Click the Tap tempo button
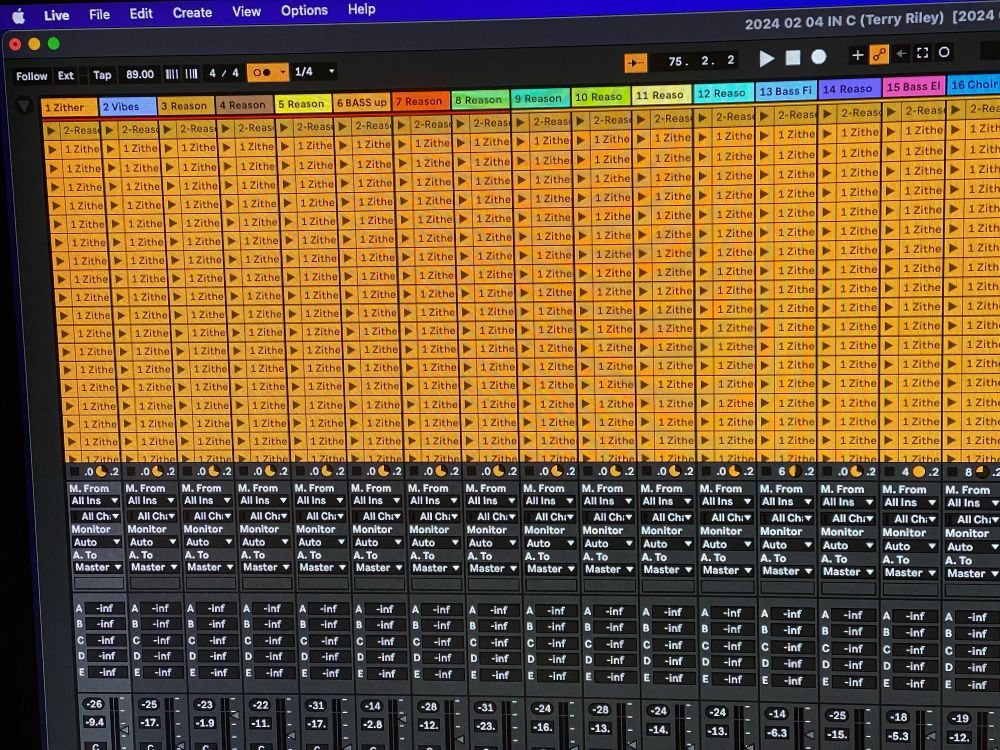 [103, 74]
